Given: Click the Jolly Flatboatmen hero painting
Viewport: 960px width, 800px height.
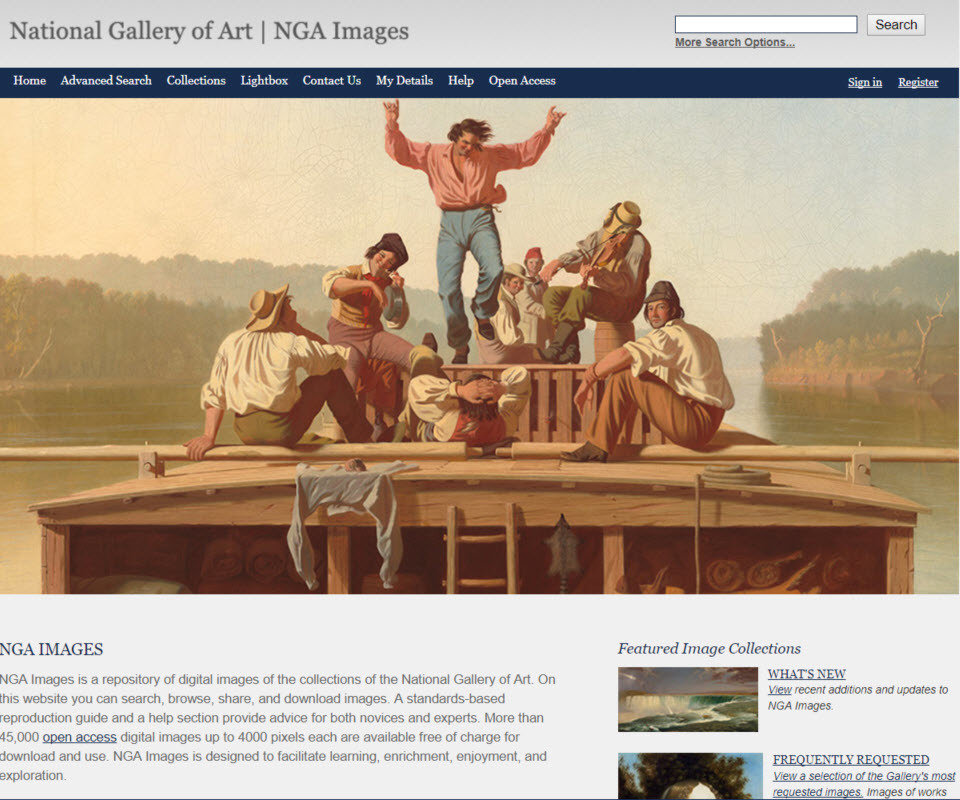Looking at the screenshot, I should [479, 346].
